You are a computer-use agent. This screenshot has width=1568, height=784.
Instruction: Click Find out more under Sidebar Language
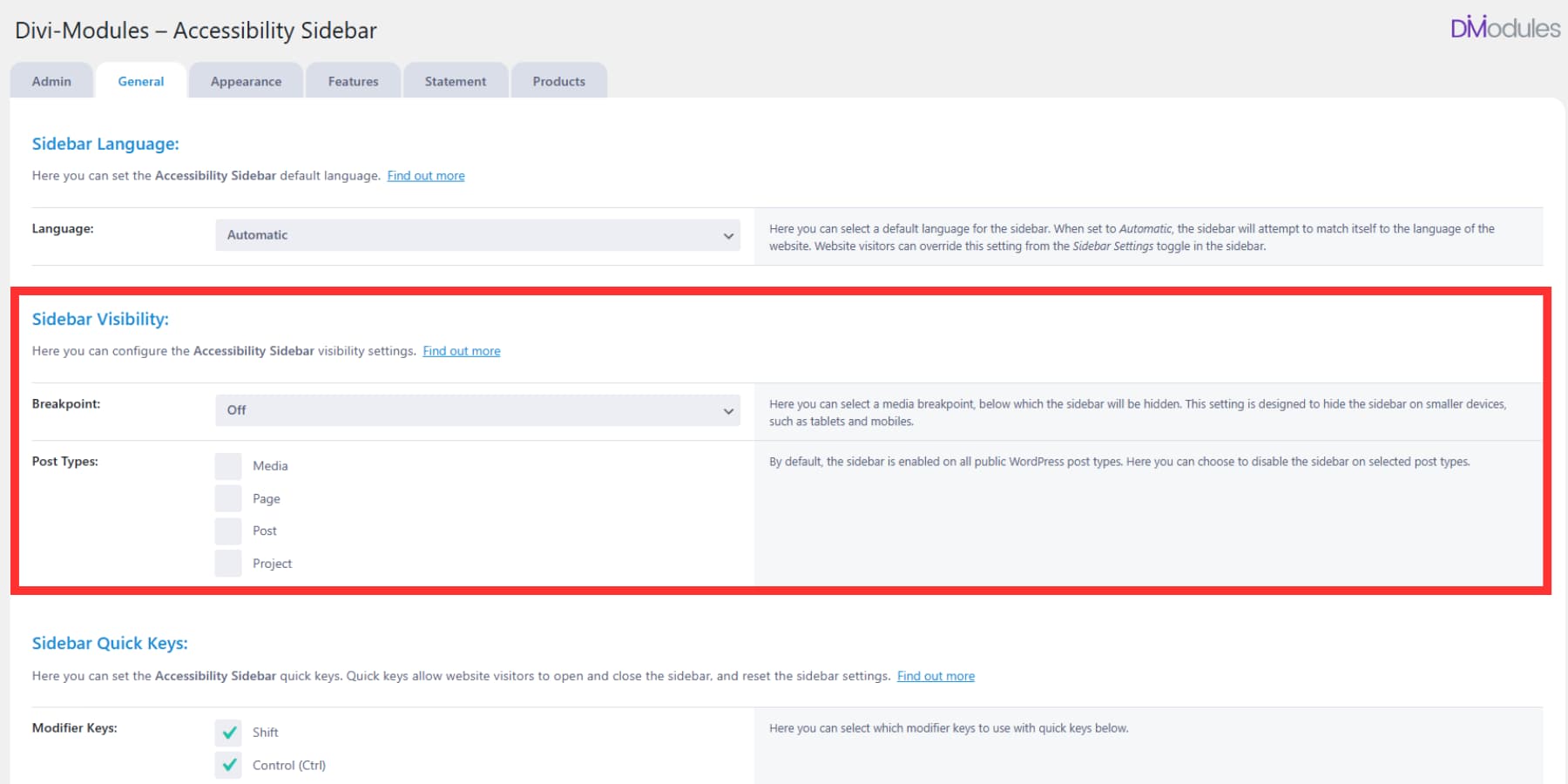425,175
